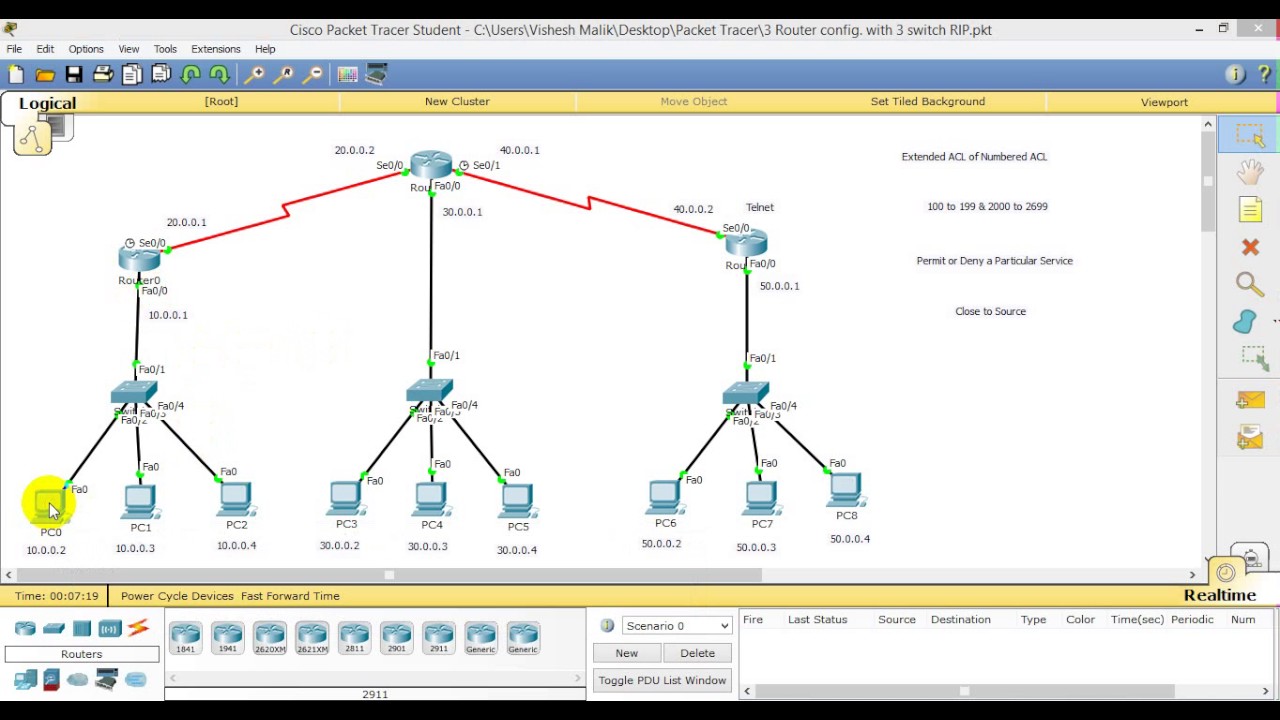Choose the 2620XM router model
This screenshot has height=720, width=1280.
point(270,637)
